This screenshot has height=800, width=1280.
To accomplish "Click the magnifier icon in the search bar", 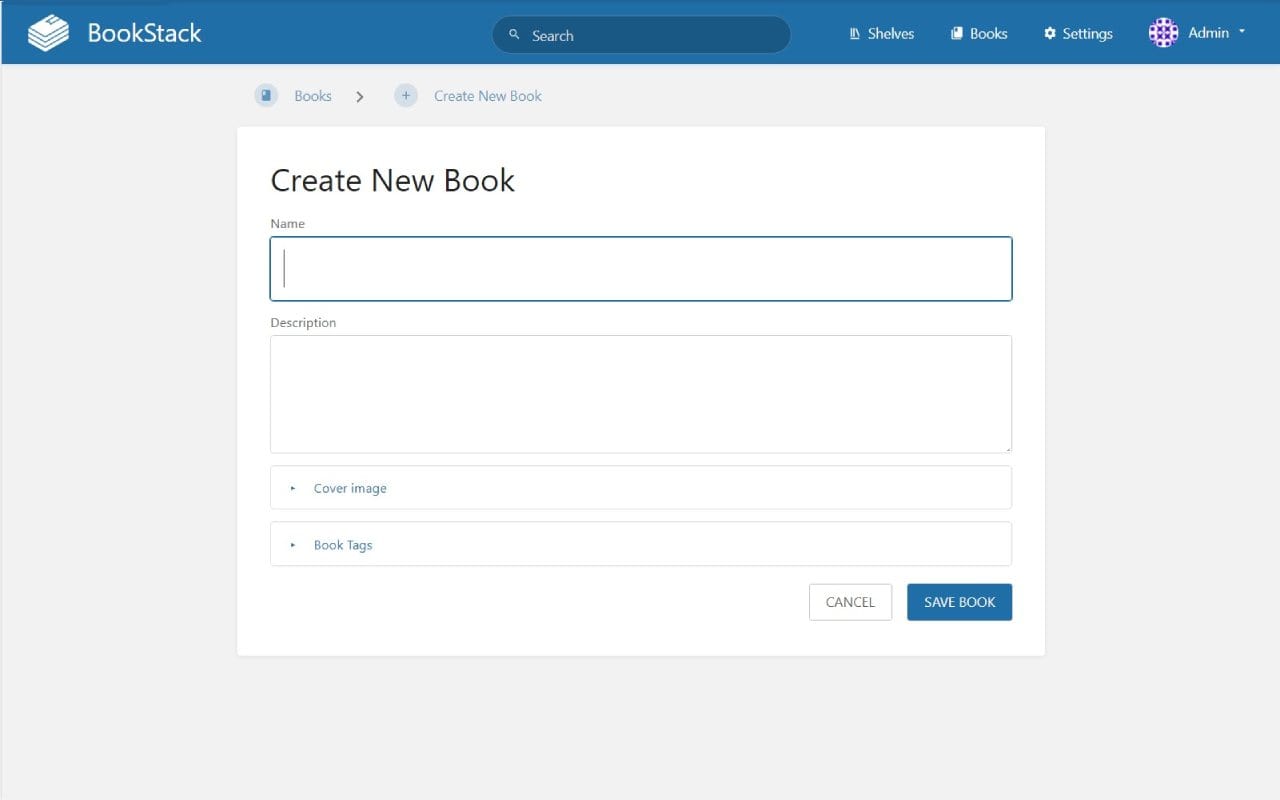I will [x=514, y=34].
